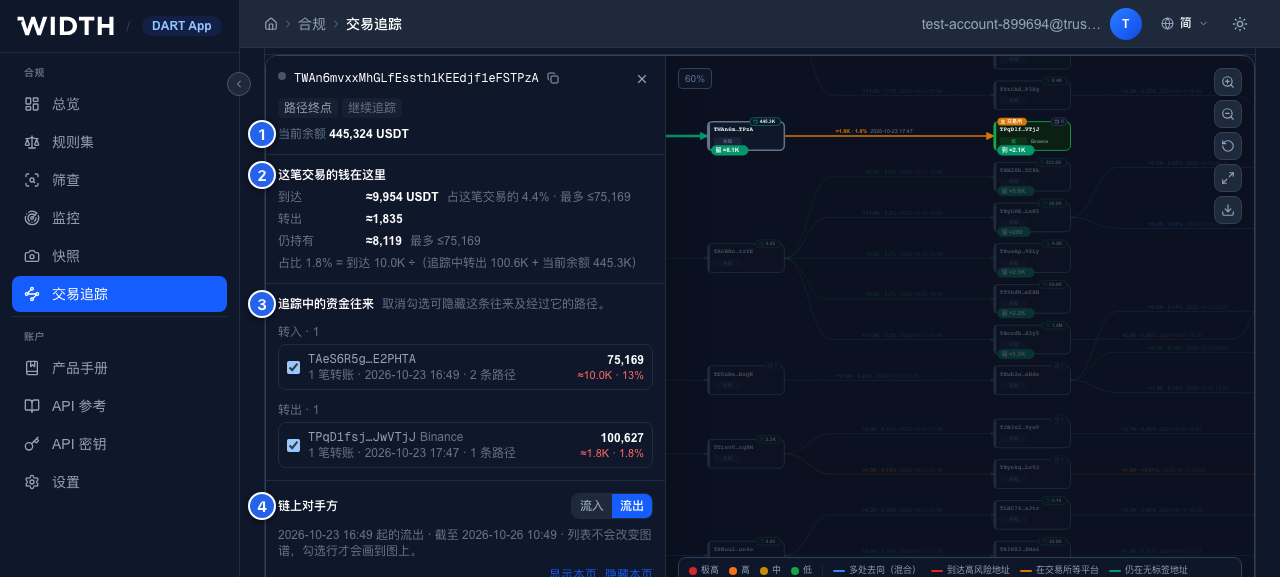
Task: Go to home breadcrumb icon
Action: [271, 23]
